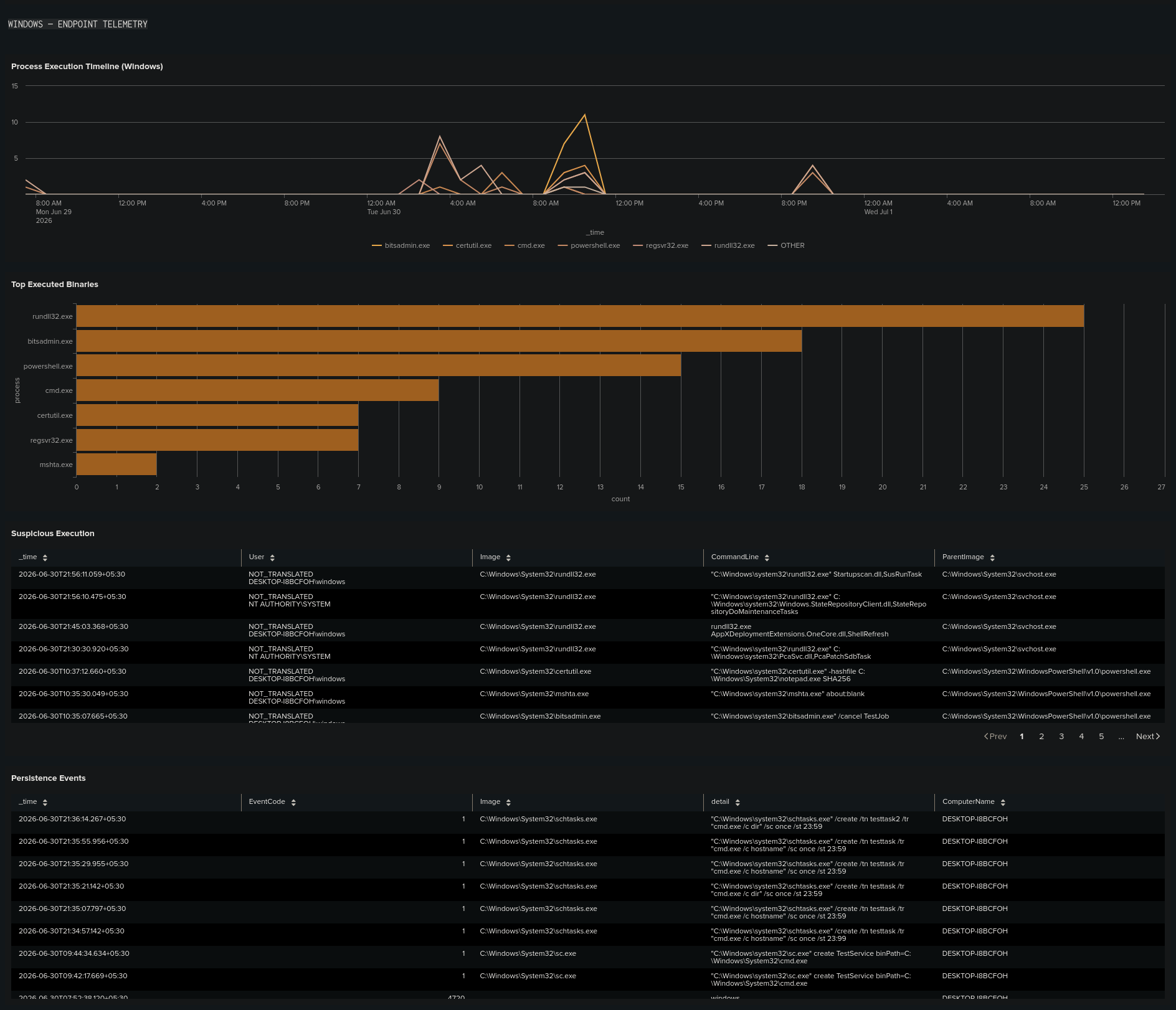Sort Suspicious Execution table by Image icon
This screenshot has height=1010, width=1176.
coord(508,558)
